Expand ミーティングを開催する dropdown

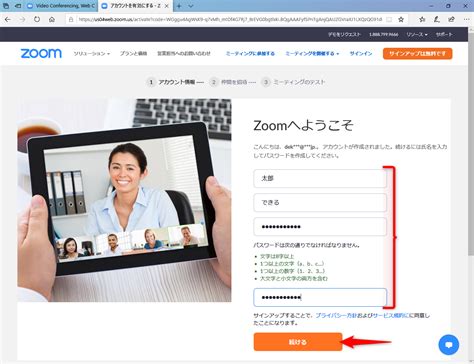(x=312, y=53)
